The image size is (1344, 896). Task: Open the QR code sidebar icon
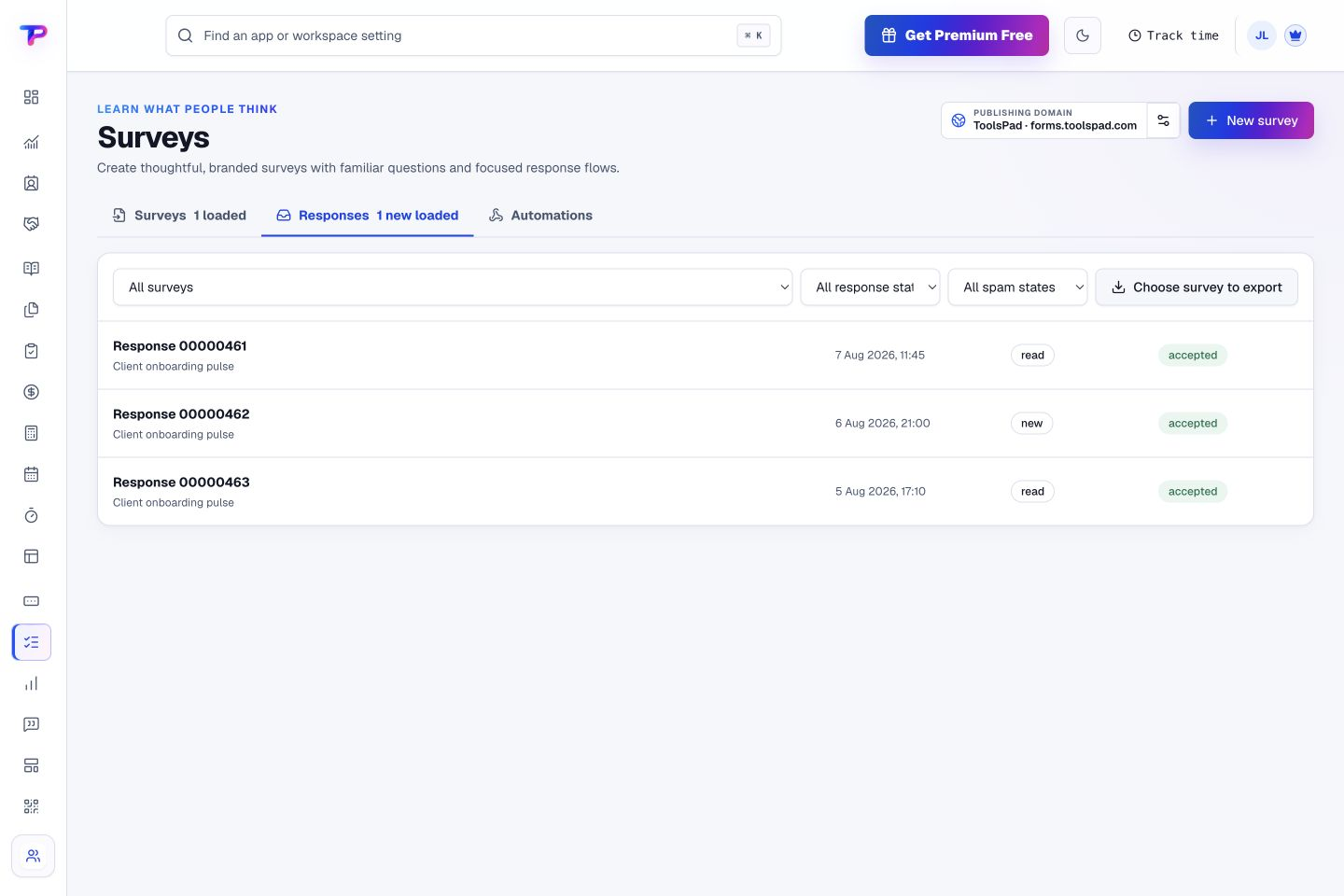click(x=31, y=806)
